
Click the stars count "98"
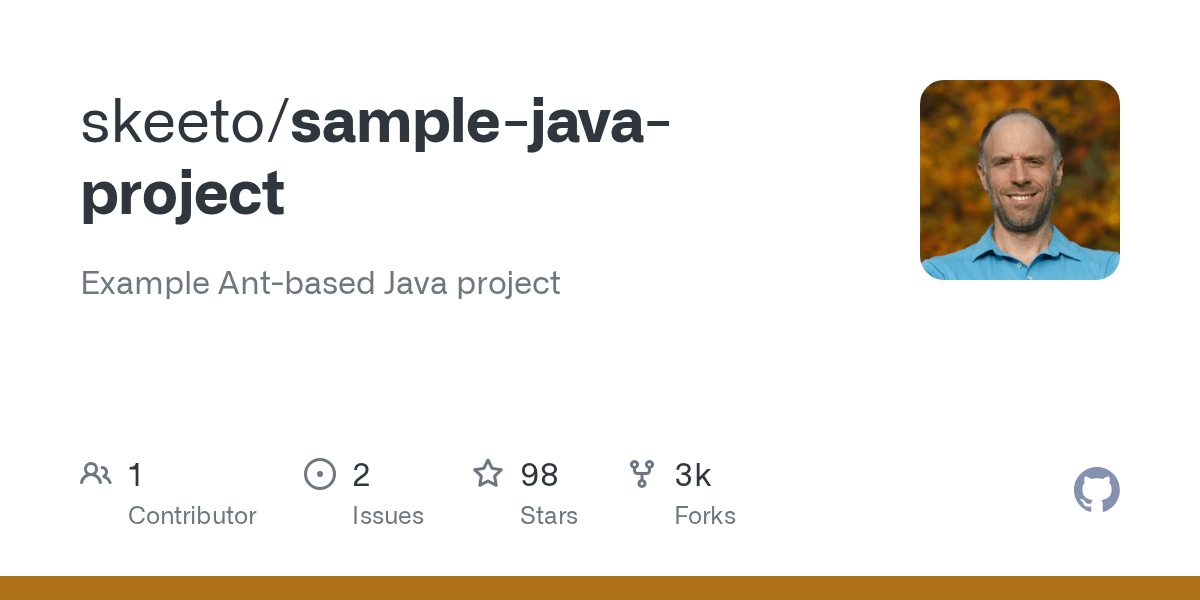tap(539, 475)
